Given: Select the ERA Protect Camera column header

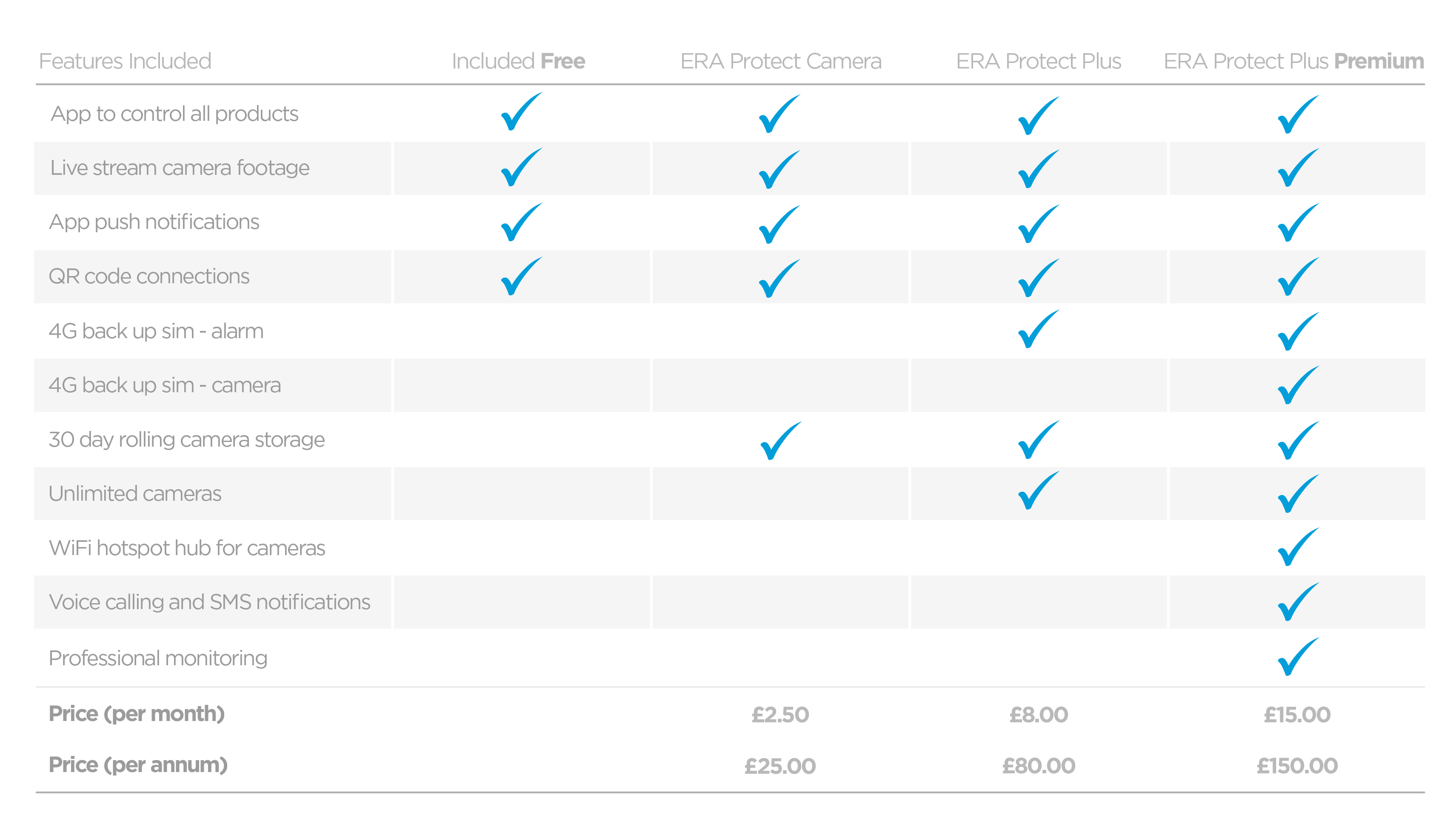Looking at the screenshot, I should (780, 61).
